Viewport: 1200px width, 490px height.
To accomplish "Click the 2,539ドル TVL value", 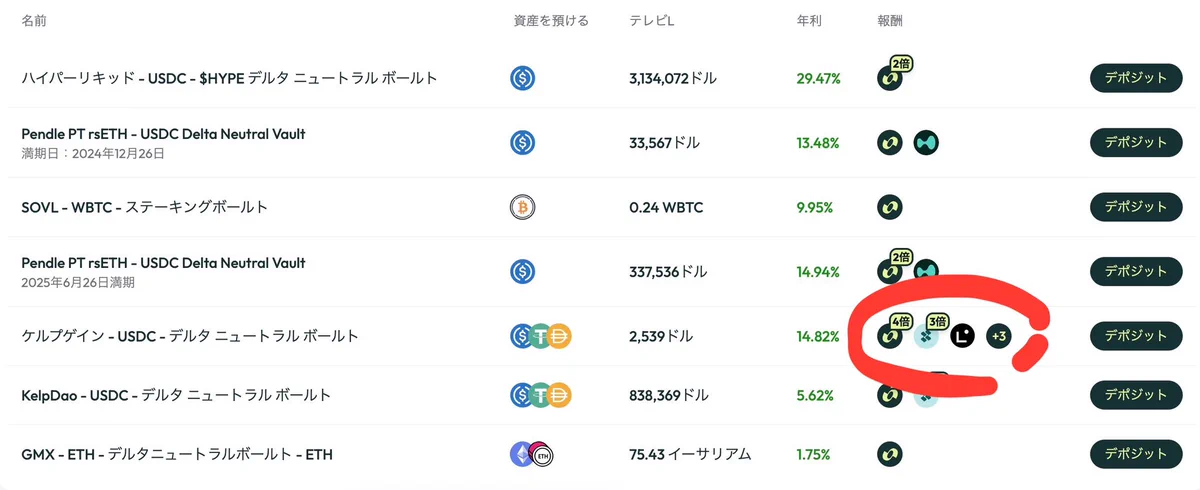I will [x=660, y=336].
